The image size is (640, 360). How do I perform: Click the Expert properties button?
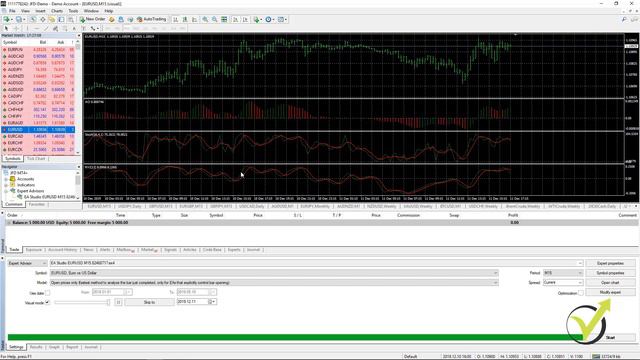pos(610,263)
